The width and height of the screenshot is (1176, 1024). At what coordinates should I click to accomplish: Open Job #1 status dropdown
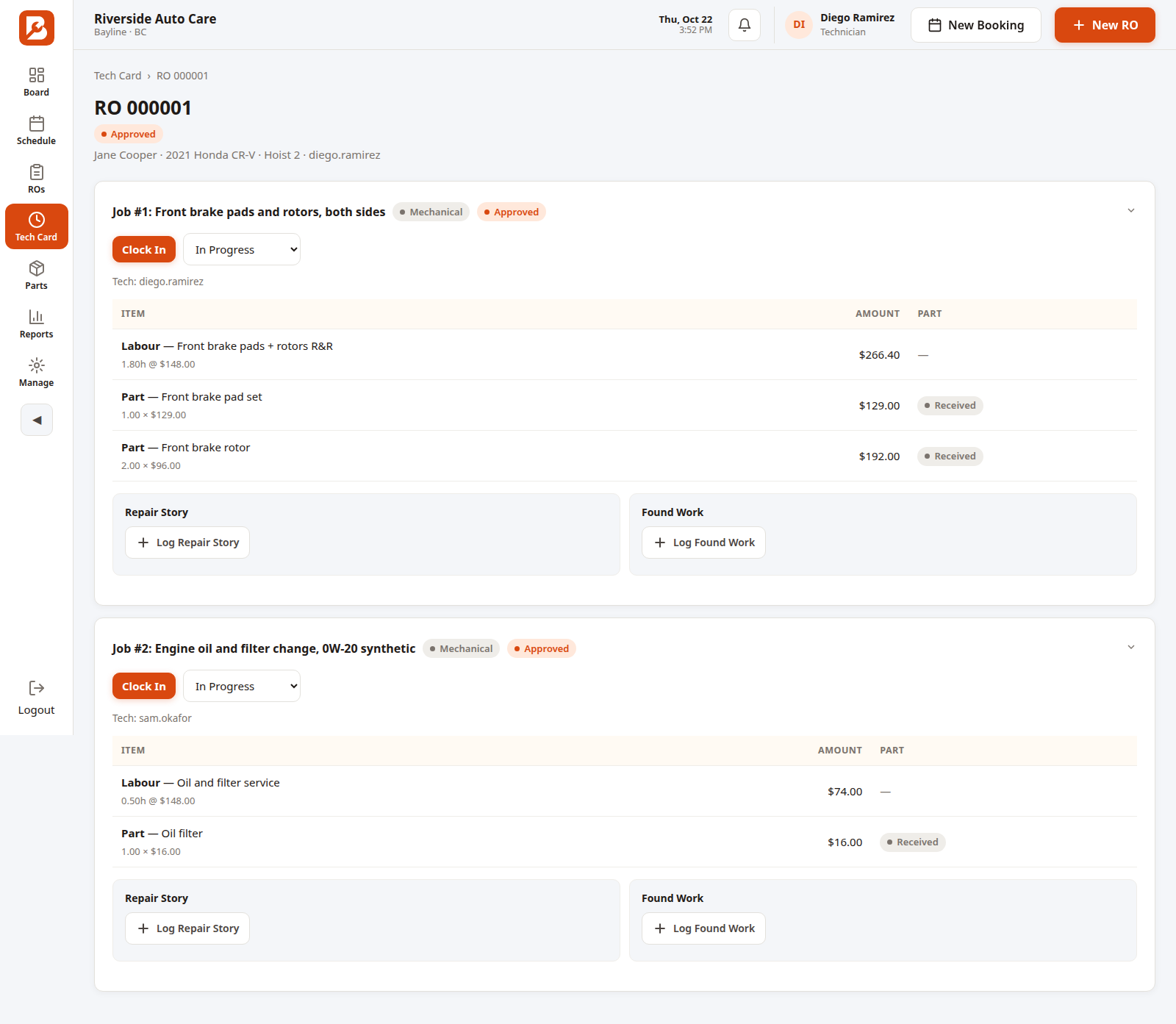pos(242,249)
